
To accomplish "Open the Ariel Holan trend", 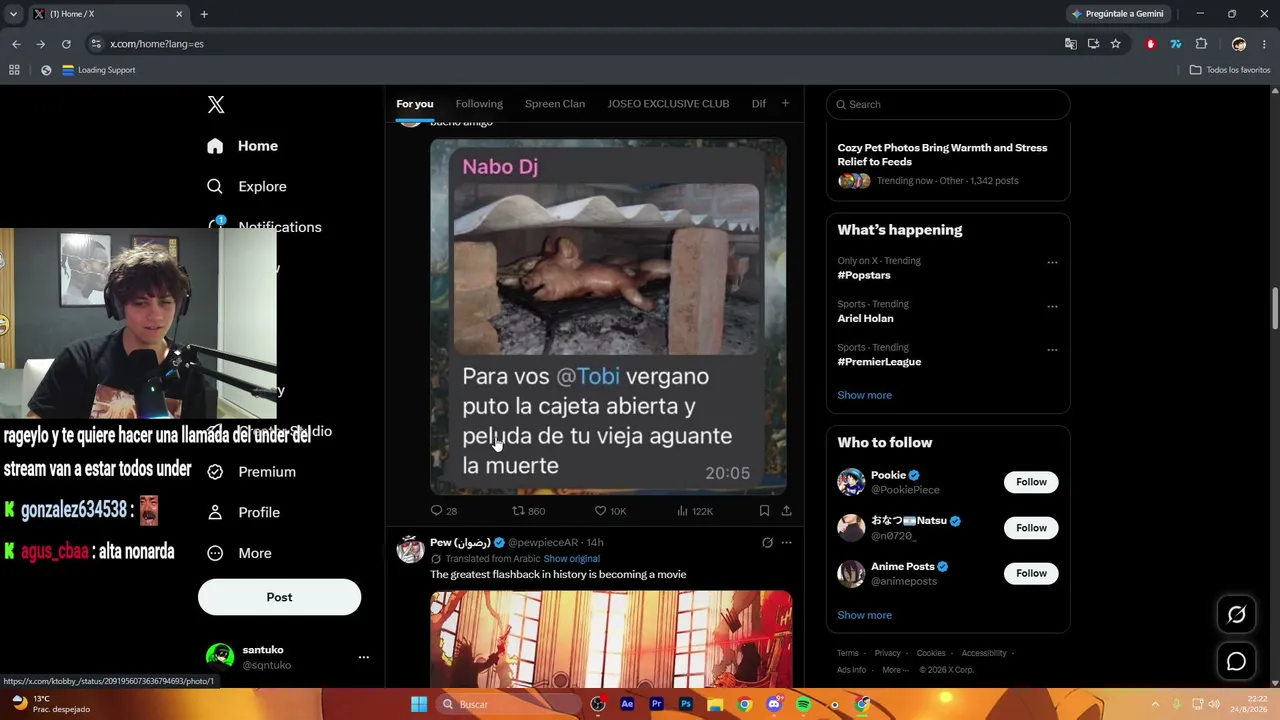I will pyautogui.click(x=865, y=318).
